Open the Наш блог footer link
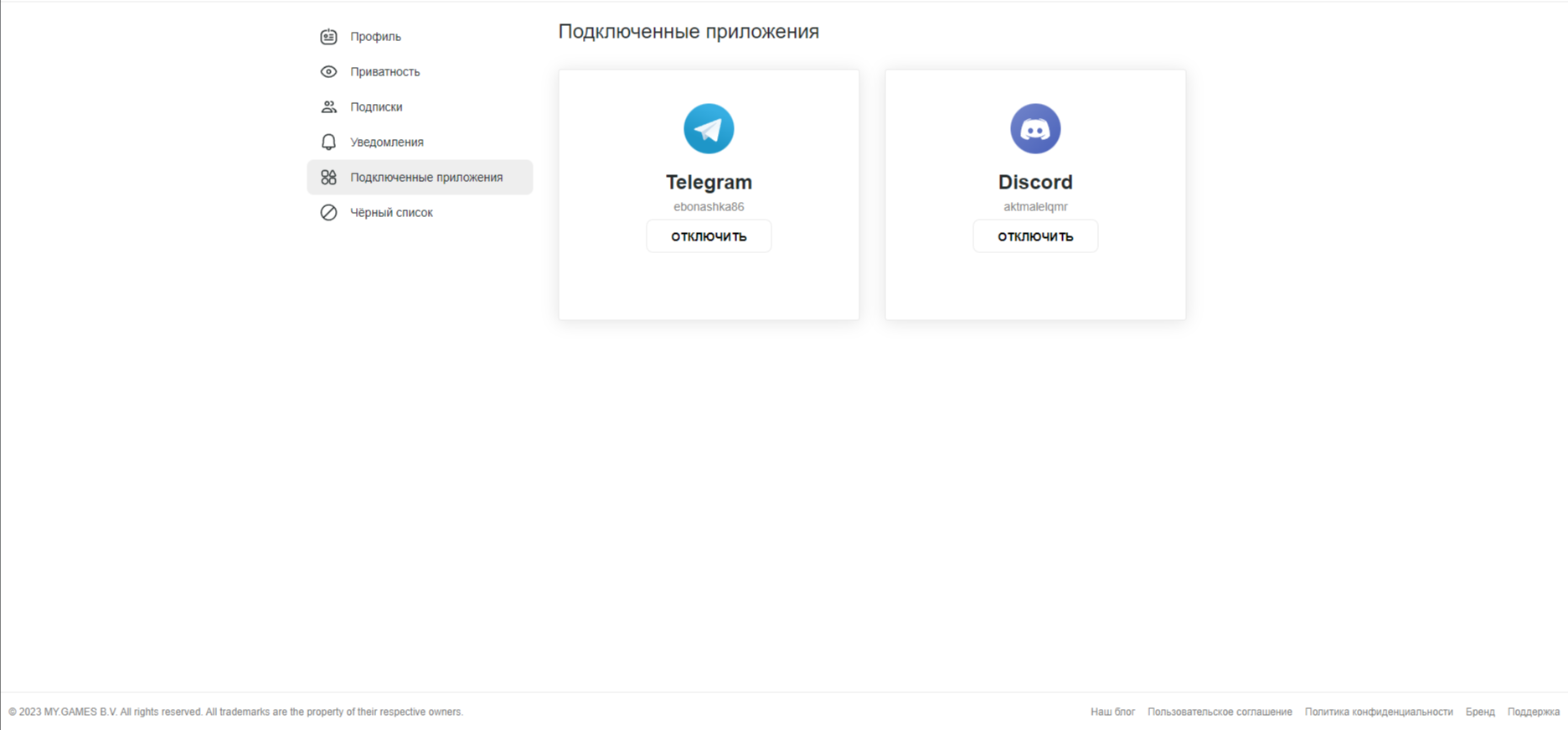This screenshot has width=1568, height=730. tap(1112, 712)
